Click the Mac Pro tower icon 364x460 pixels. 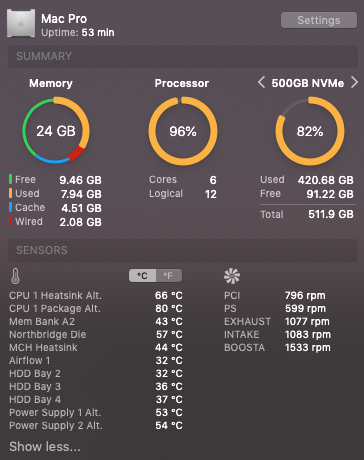pos(21,23)
